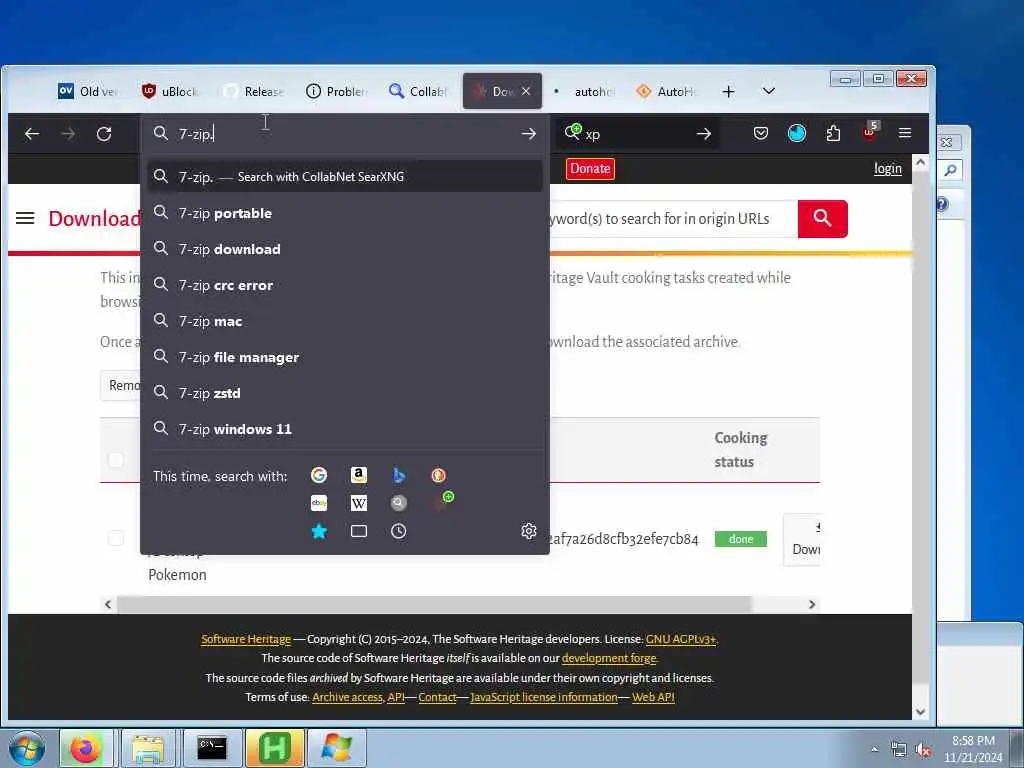Pick the 7-zip mac suggestion

(x=345, y=321)
